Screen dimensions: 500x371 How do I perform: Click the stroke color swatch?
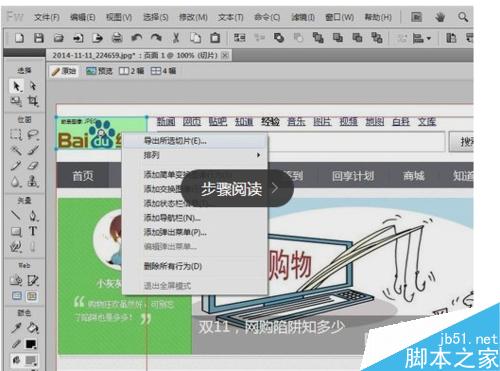click(x=31, y=344)
